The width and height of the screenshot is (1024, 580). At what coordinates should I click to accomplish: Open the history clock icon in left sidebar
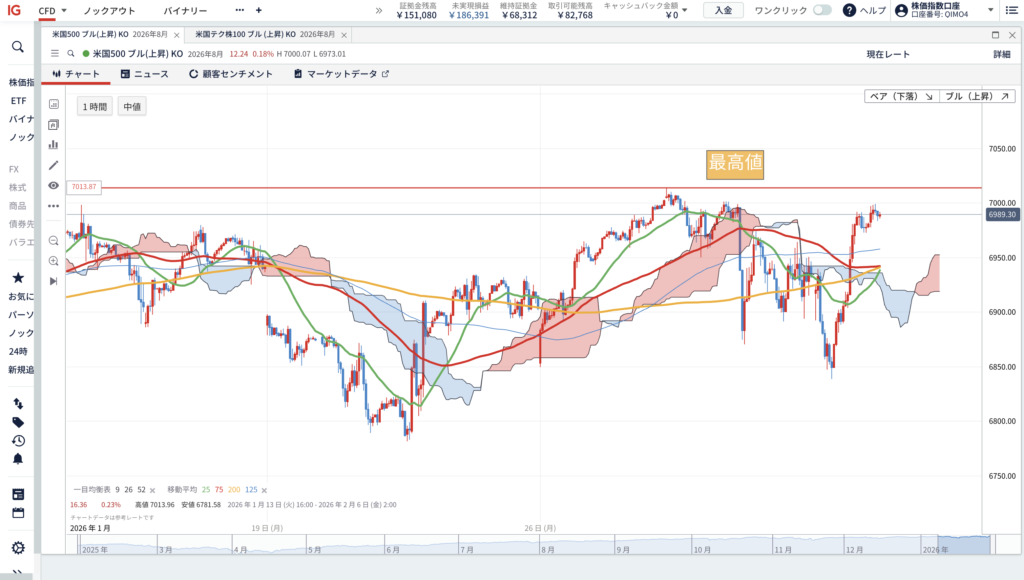point(18,440)
